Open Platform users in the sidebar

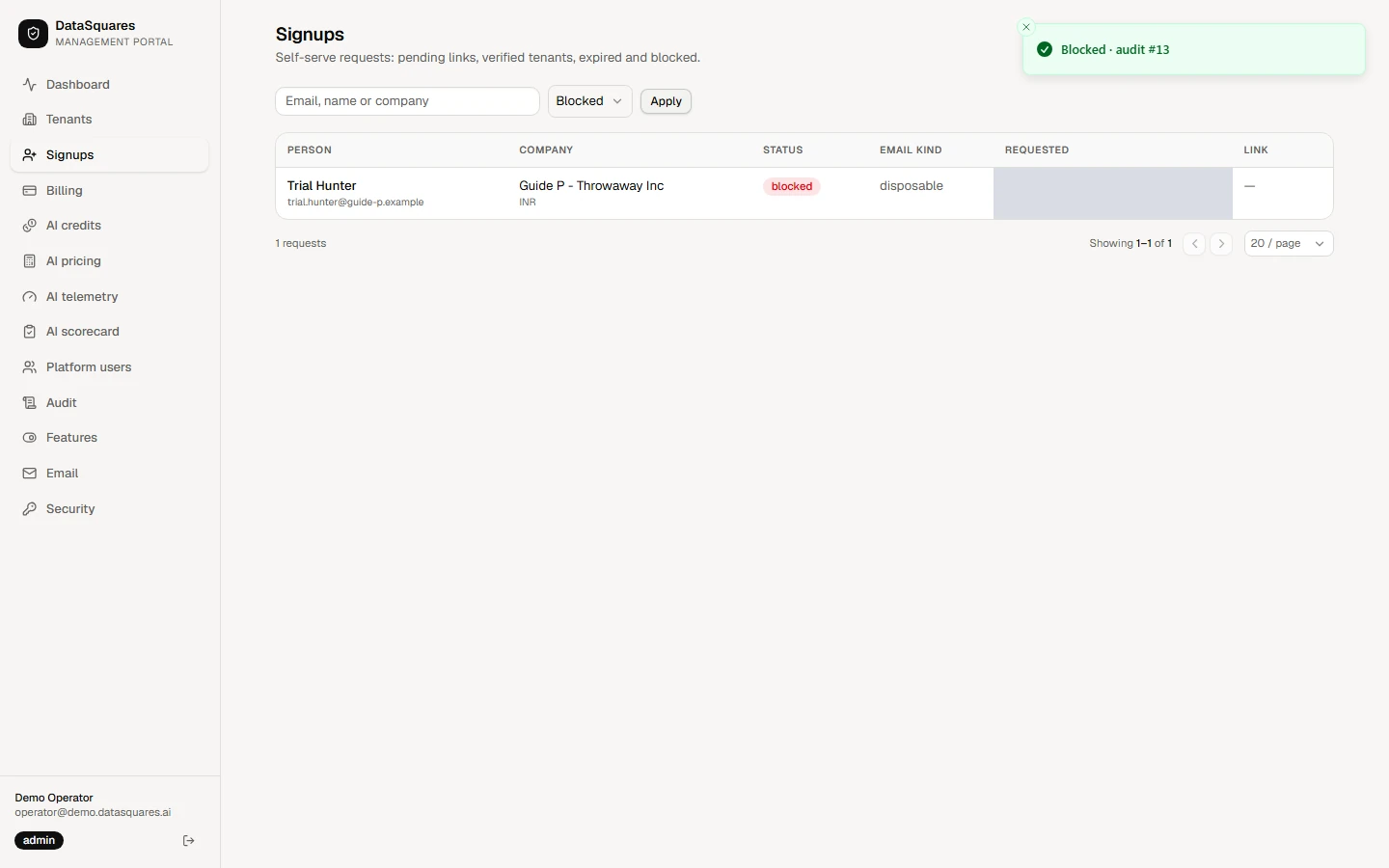(x=110, y=367)
